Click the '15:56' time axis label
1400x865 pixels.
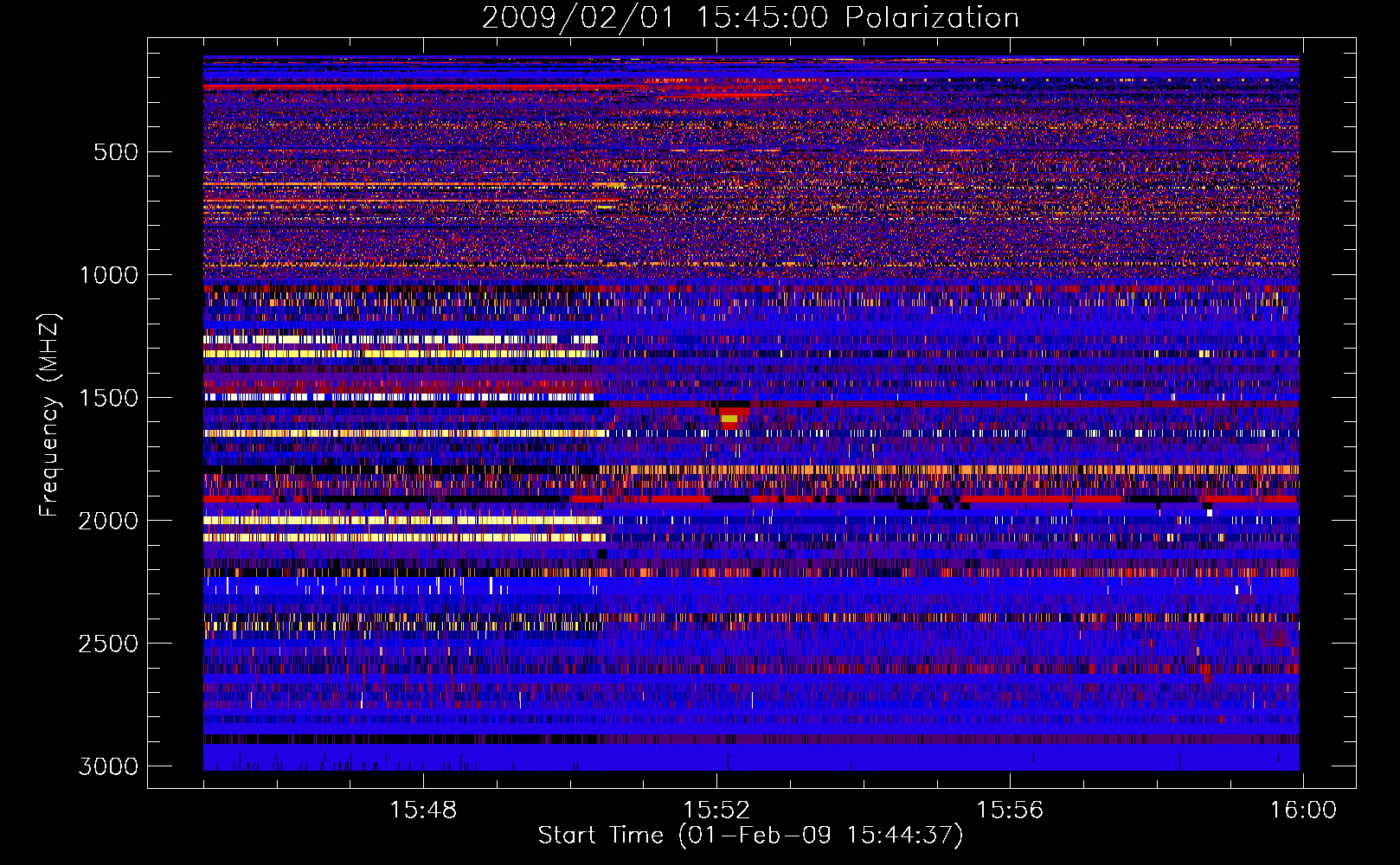(x=1010, y=811)
